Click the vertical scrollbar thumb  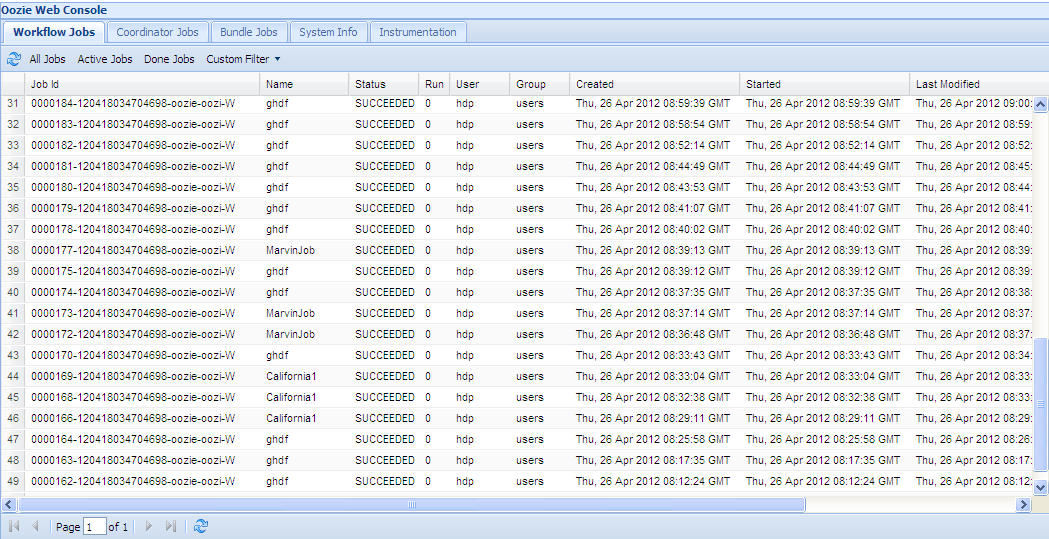[x=1040, y=404]
